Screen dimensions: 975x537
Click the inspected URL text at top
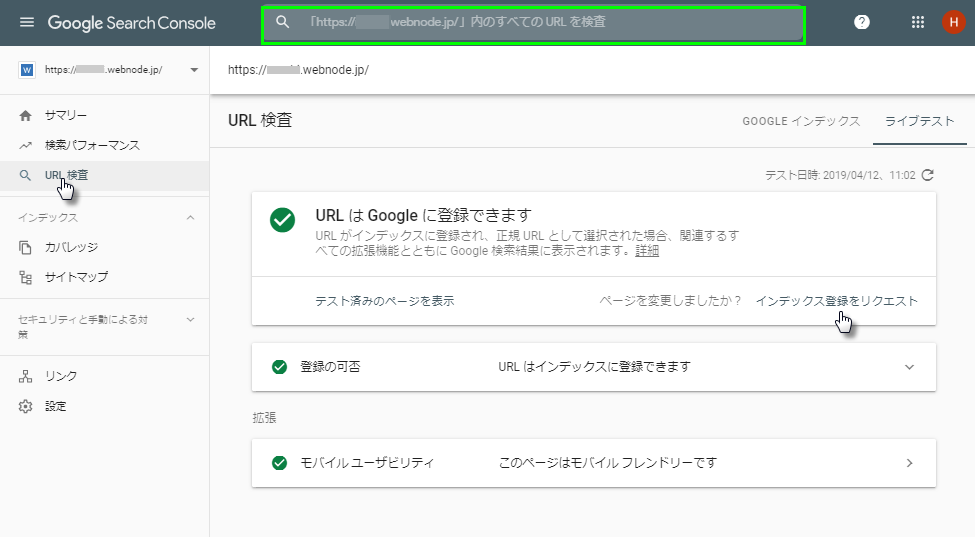coord(298,70)
